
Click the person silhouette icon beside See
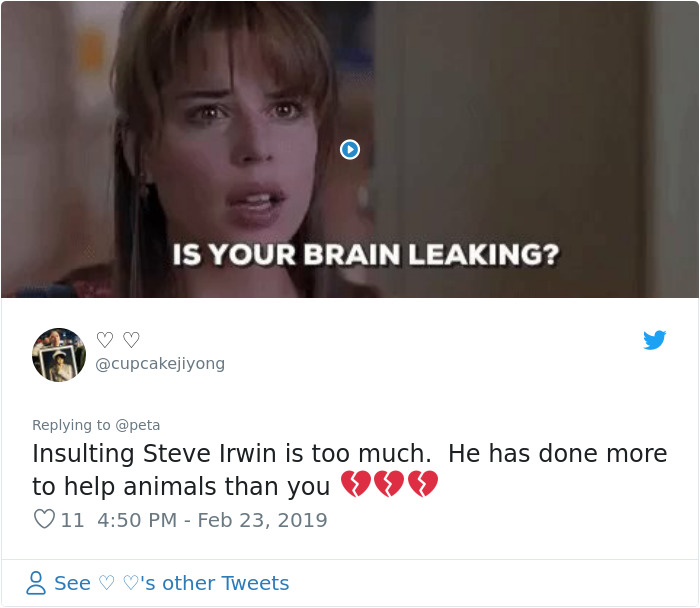click(x=36, y=583)
